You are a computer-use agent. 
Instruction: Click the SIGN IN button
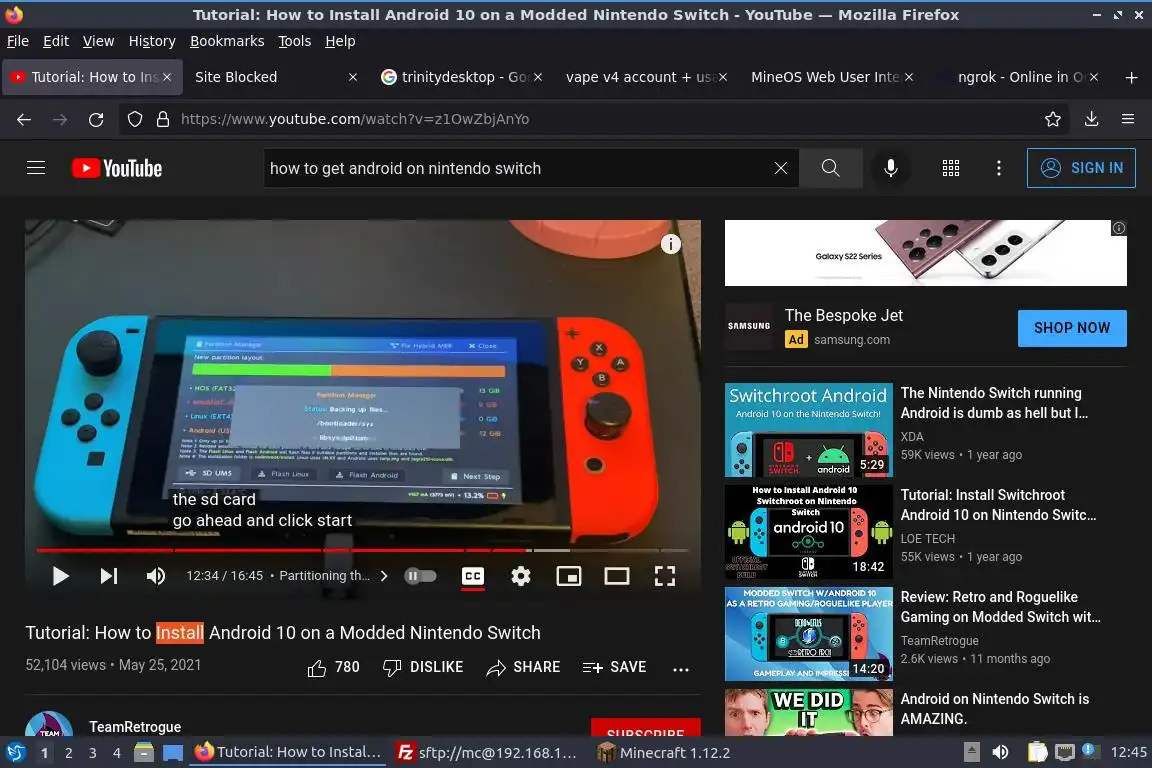pos(1081,168)
